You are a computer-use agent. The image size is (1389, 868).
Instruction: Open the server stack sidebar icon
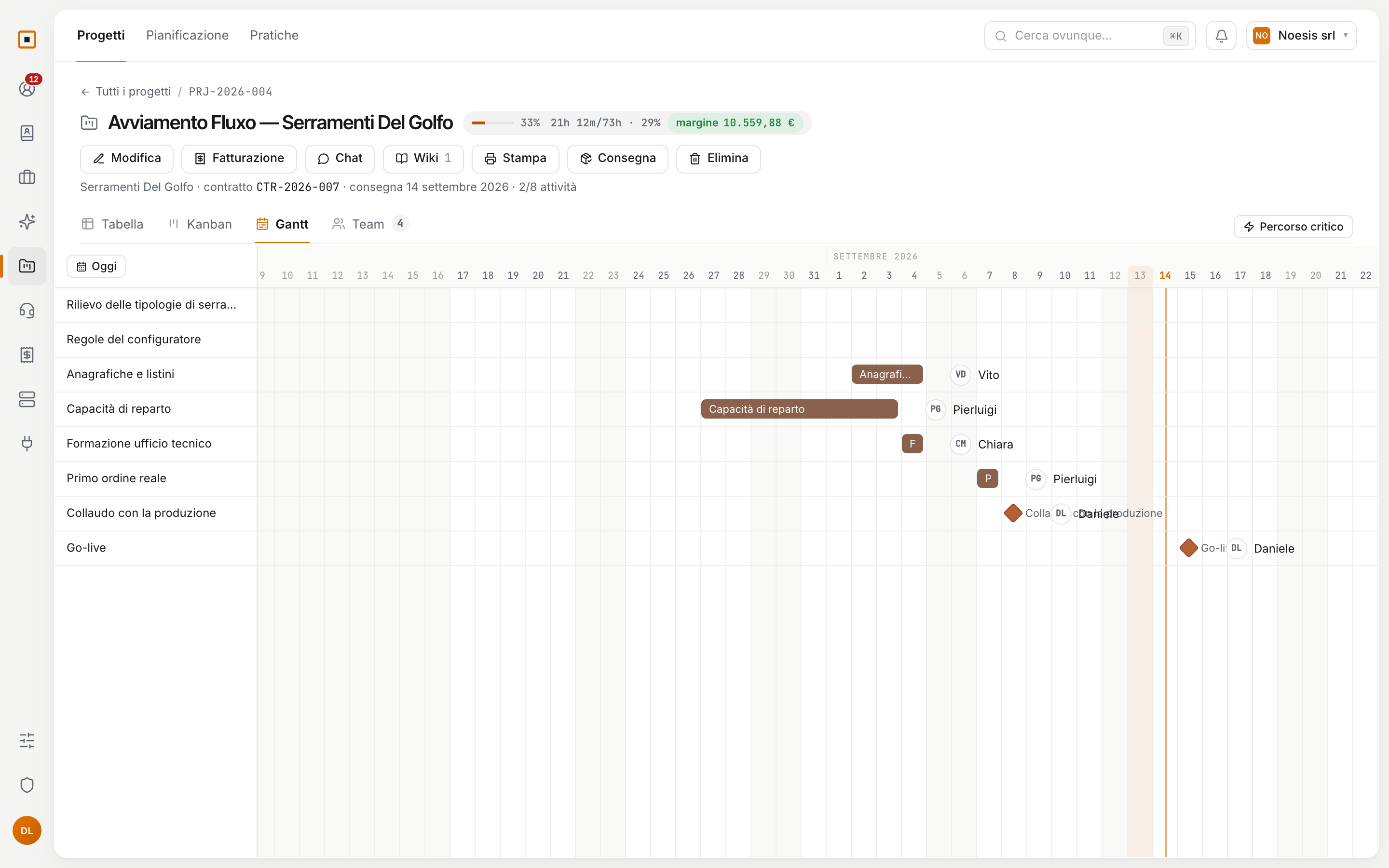[x=27, y=399]
